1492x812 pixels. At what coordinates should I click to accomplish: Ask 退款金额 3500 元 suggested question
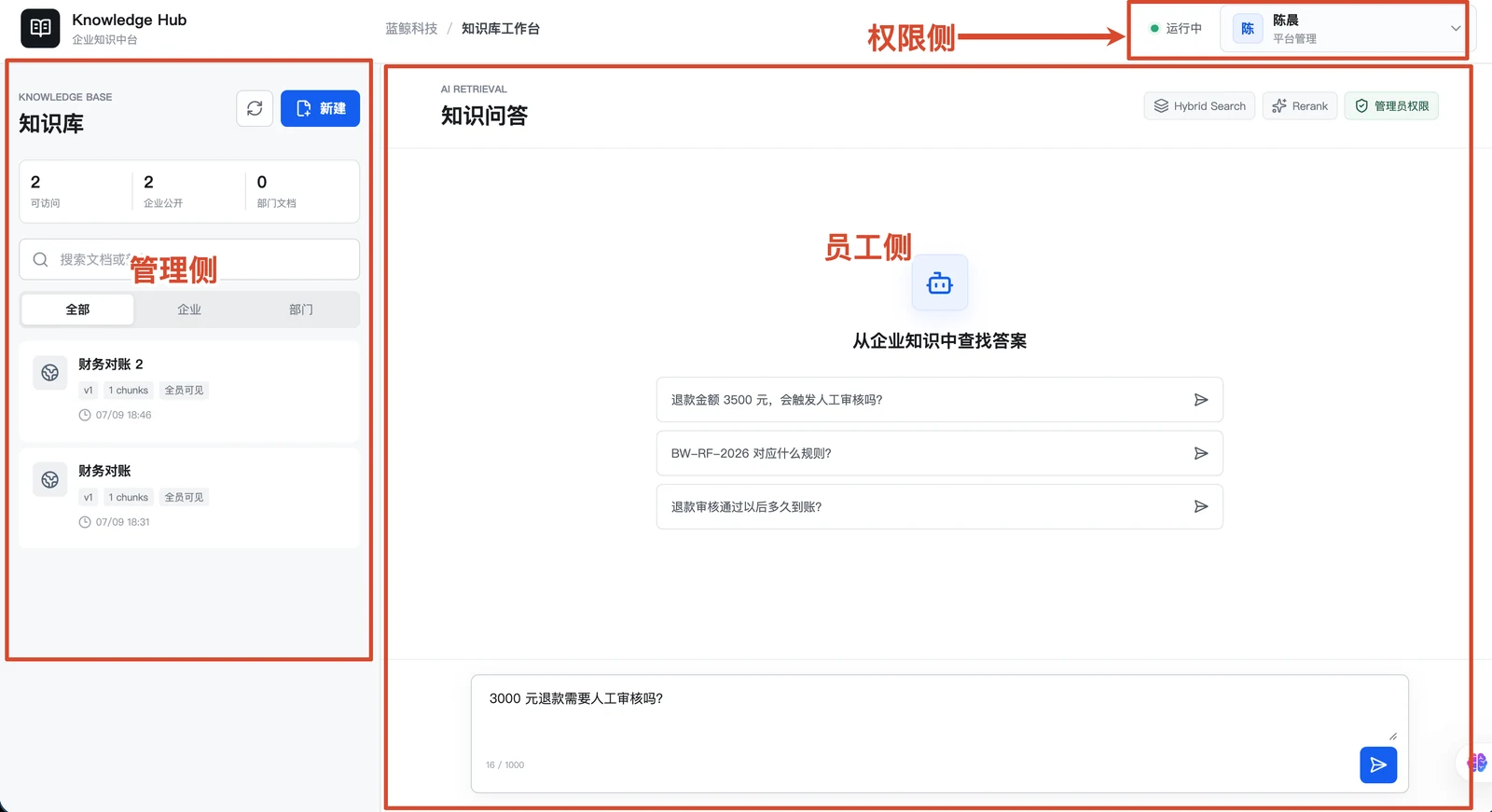939,400
